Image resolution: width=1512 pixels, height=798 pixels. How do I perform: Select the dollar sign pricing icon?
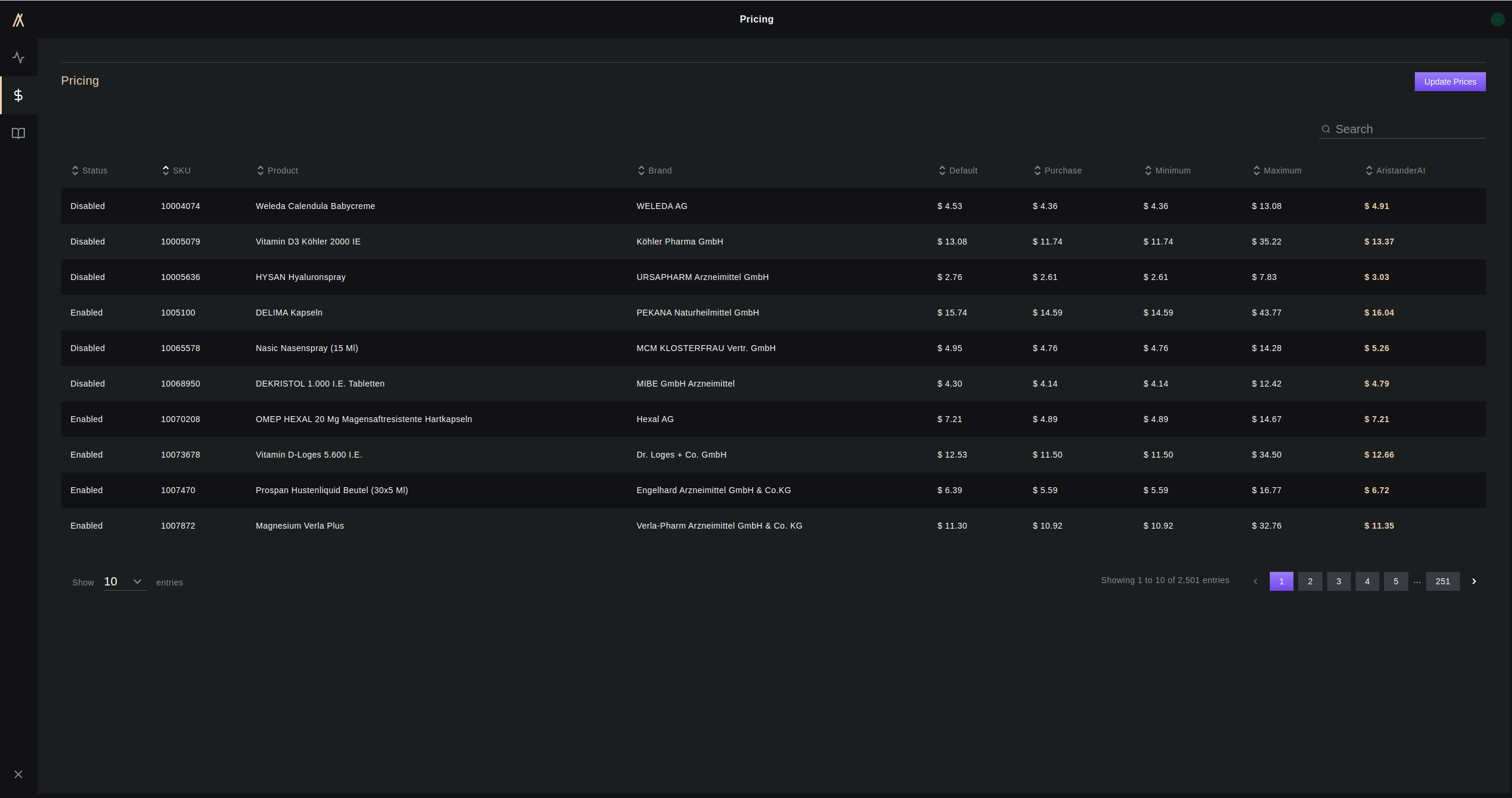18,95
